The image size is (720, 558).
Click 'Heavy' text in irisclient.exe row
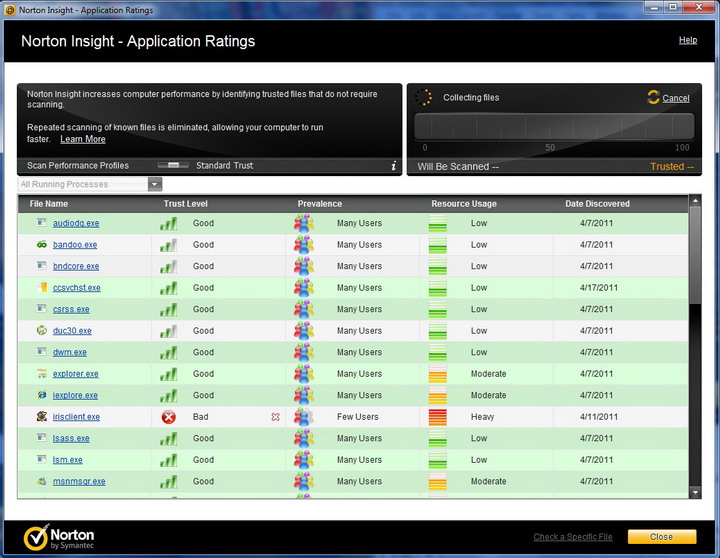click(x=482, y=417)
